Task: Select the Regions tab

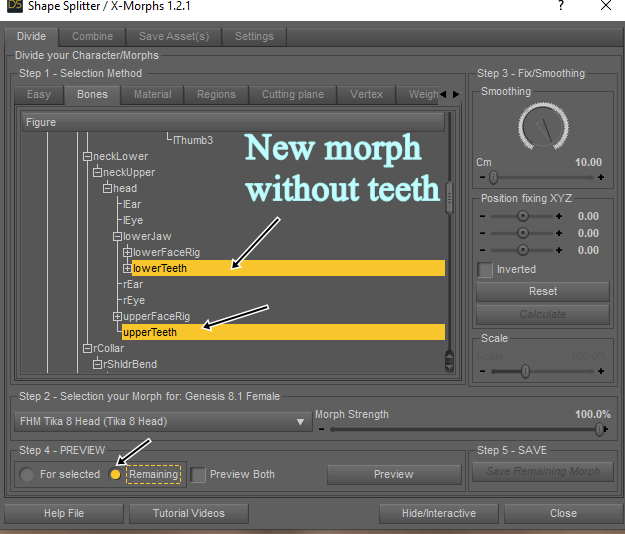Action: [216, 94]
